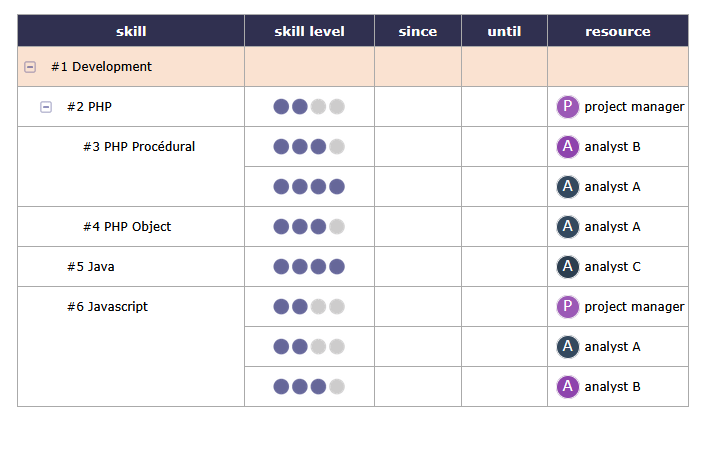
Task: Click the until column header
Action: pos(504,31)
